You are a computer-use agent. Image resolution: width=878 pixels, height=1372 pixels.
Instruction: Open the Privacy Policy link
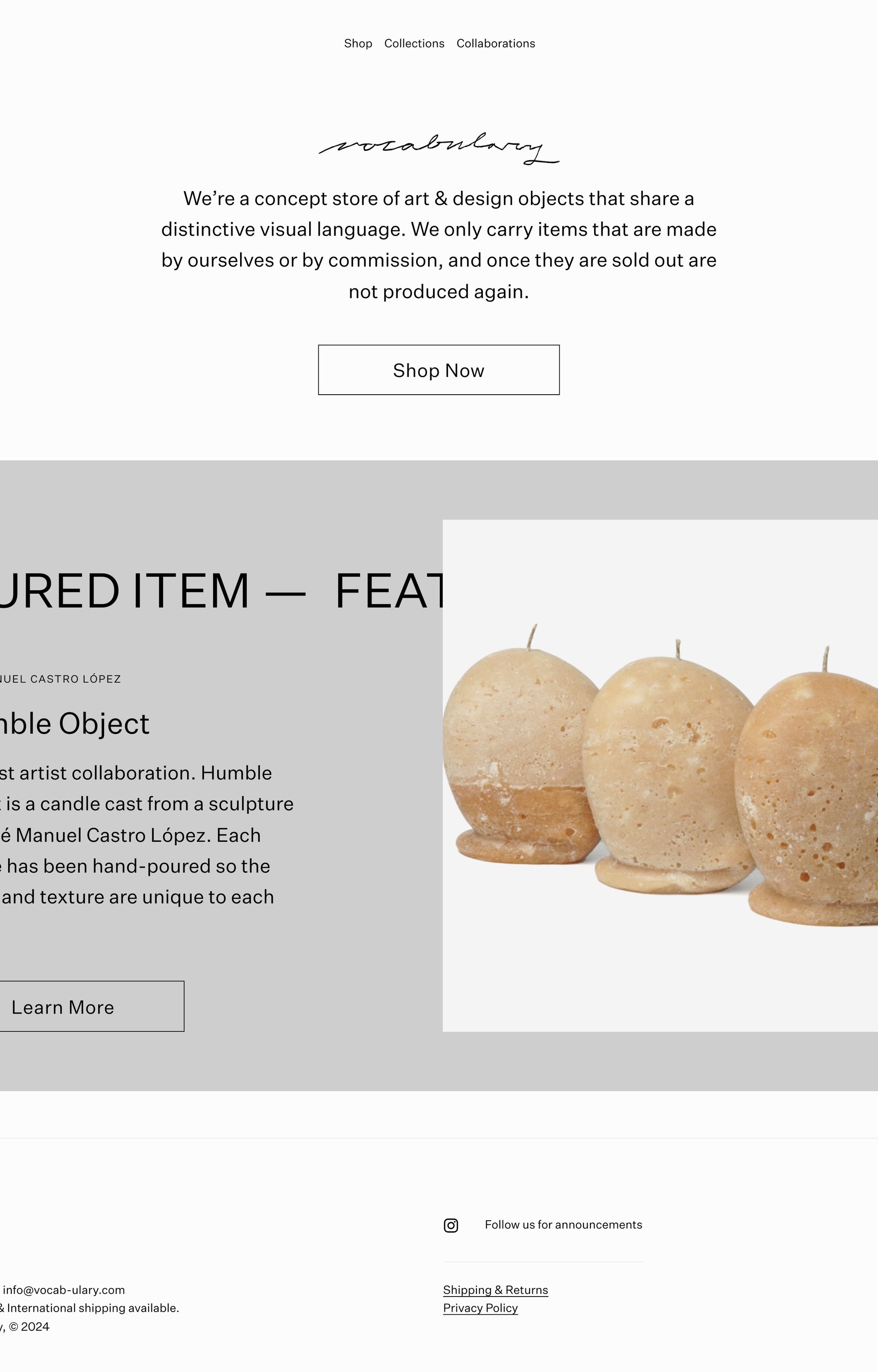481,1308
